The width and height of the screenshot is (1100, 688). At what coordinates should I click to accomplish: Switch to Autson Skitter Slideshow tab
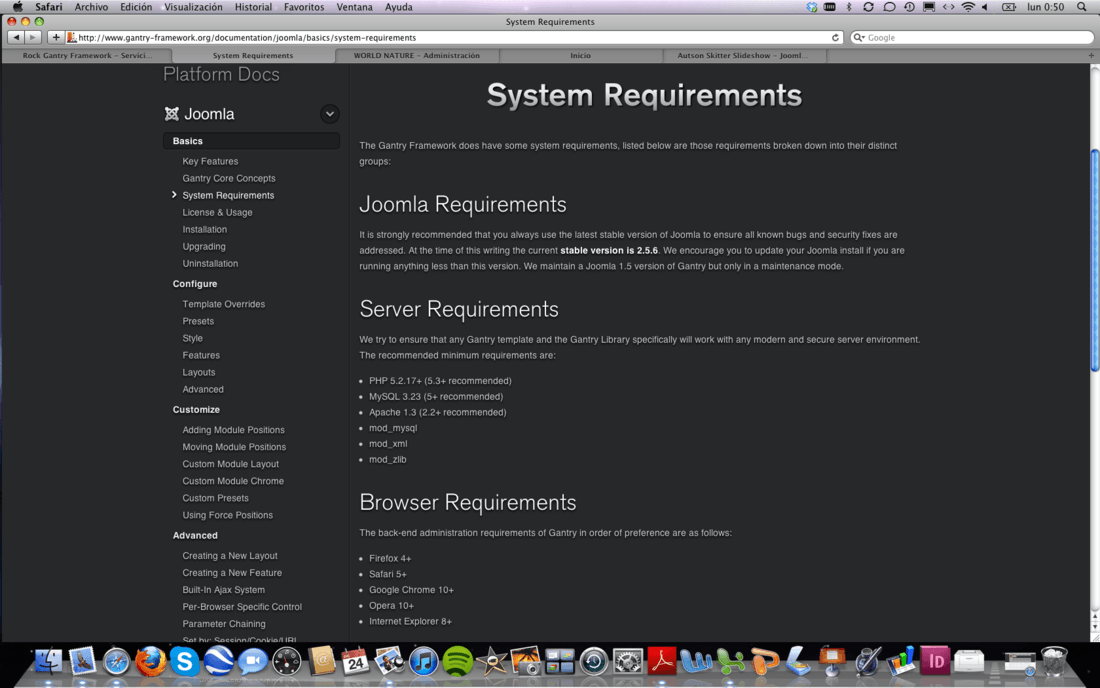pos(743,55)
